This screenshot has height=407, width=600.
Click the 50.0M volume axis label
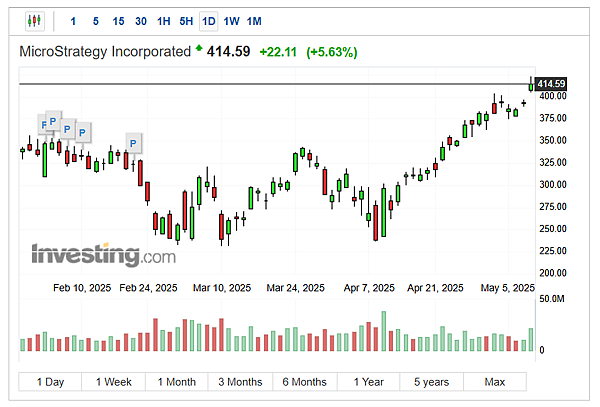coord(552,299)
